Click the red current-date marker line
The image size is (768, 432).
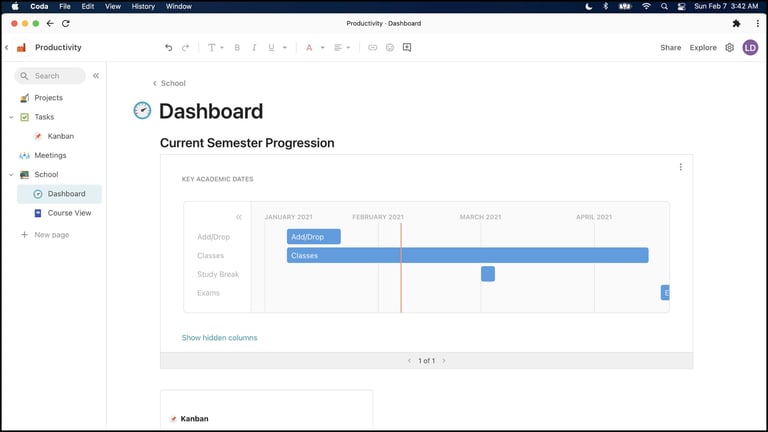pos(401,267)
